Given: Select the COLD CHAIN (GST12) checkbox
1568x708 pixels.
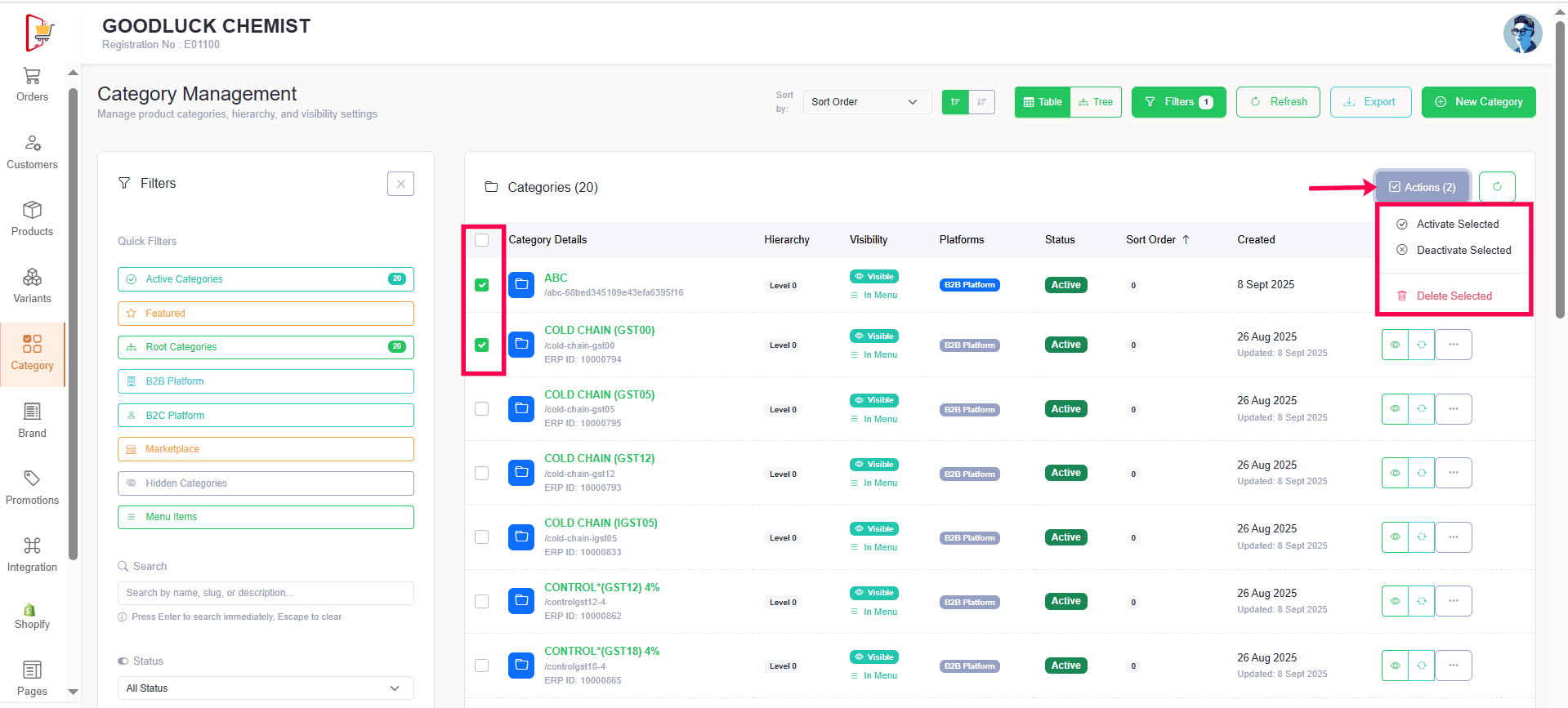Looking at the screenshot, I should point(482,474).
